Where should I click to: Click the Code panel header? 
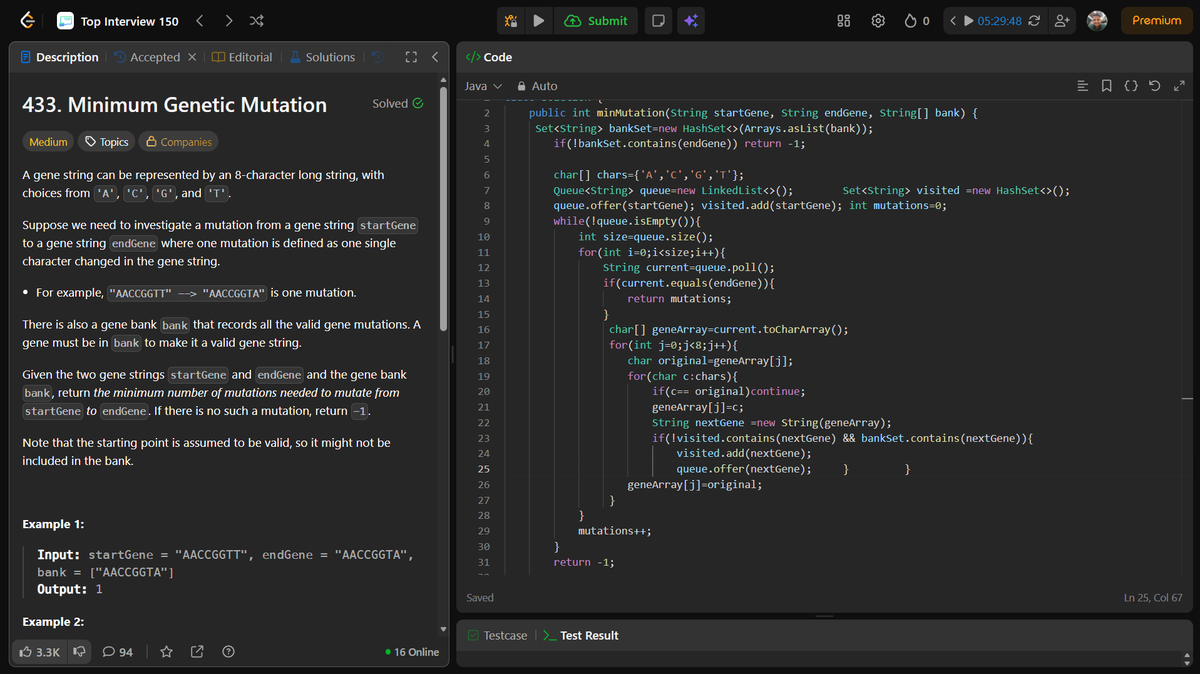[490, 57]
